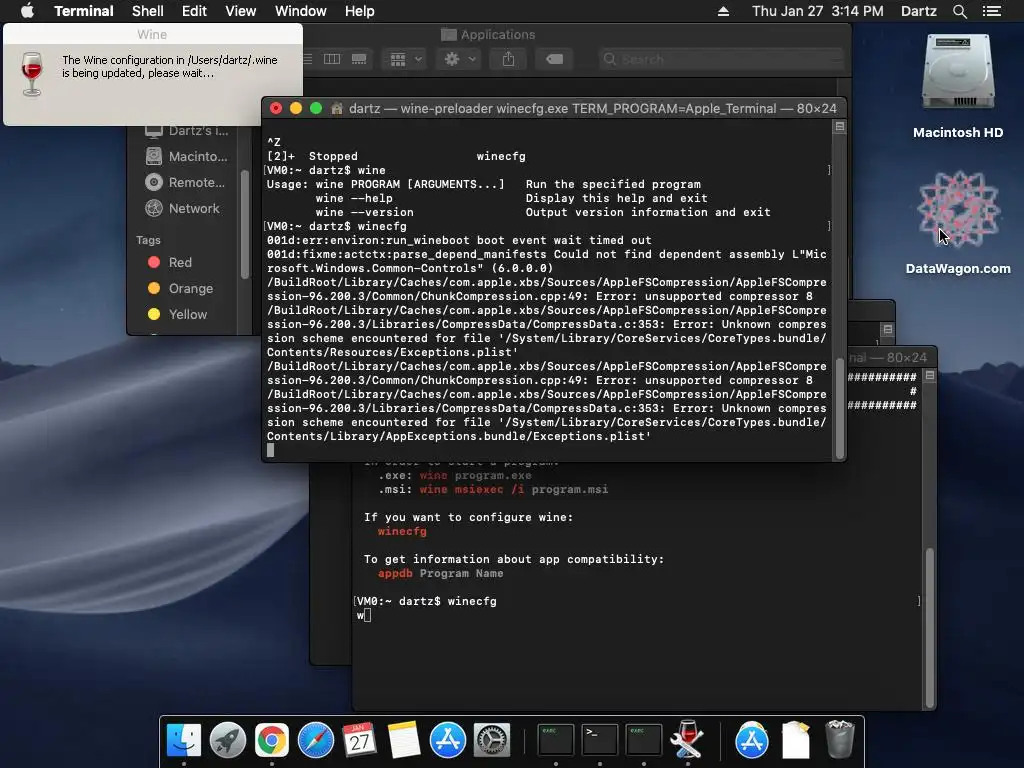Open the Window menu
Screen dimensions: 1024x768
(x=300, y=11)
